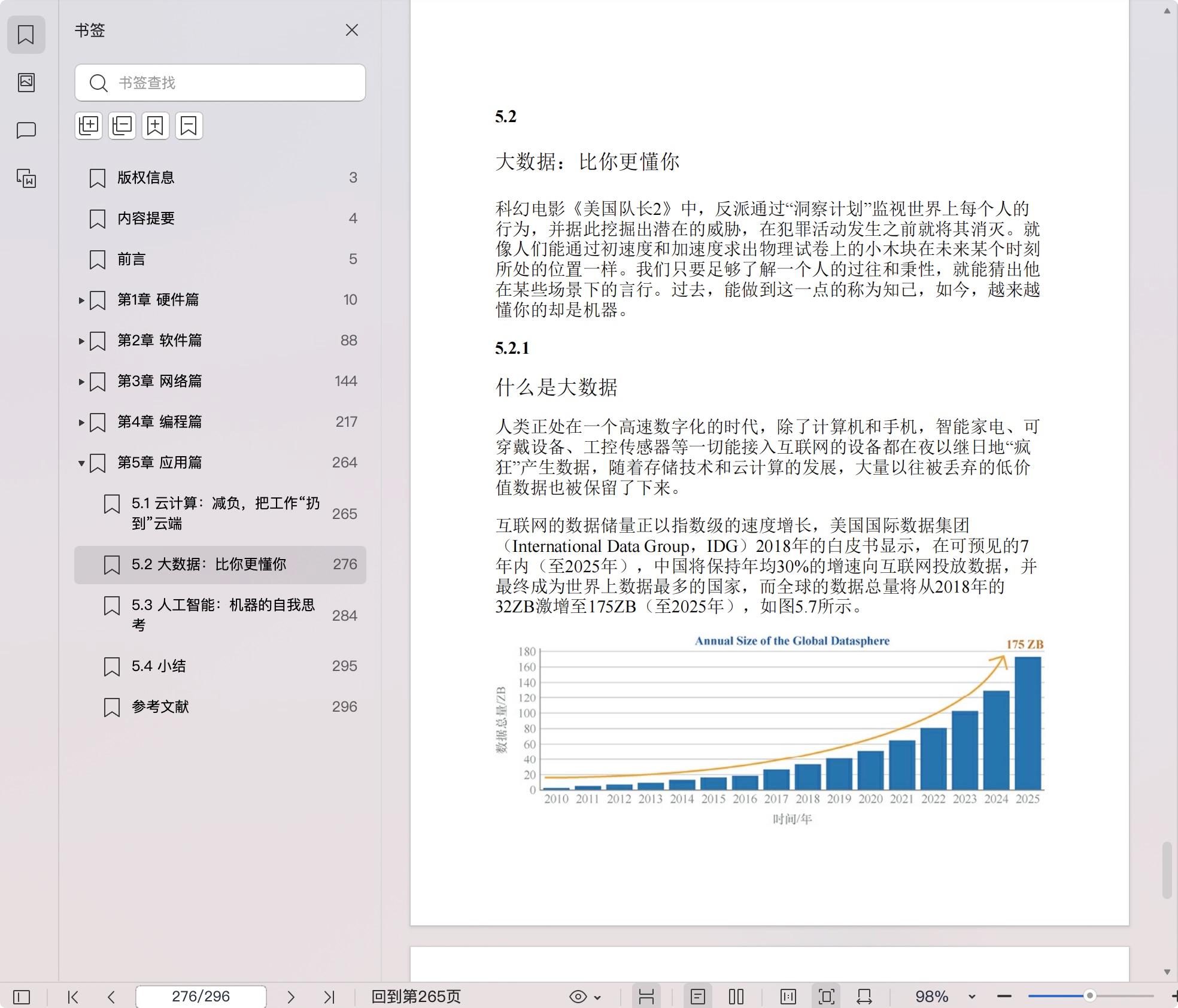
Task: Expand the 第1章 硬件篇 chapter
Action: pos(81,300)
